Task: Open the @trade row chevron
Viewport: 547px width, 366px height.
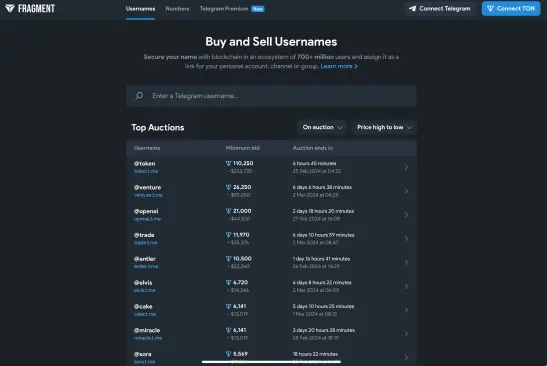Action: tap(406, 239)
